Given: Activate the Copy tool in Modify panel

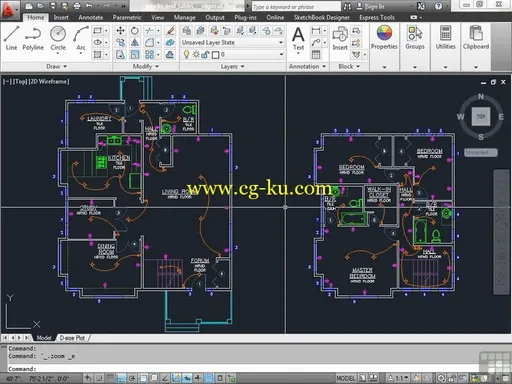Looking at the screenshot, I should pos(121,43).
